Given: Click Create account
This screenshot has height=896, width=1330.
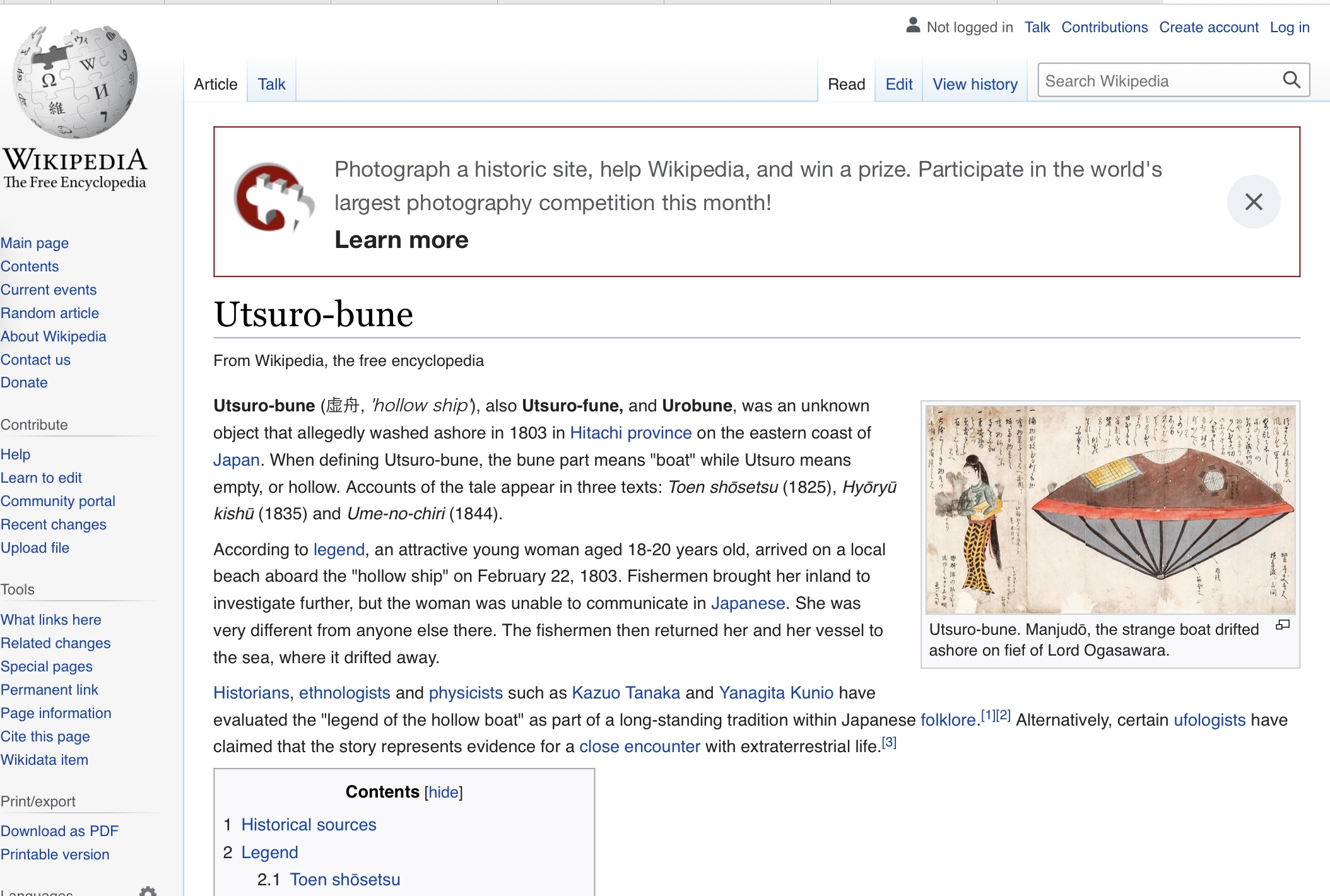Looking at the screenshot, I should (1209, 27).
